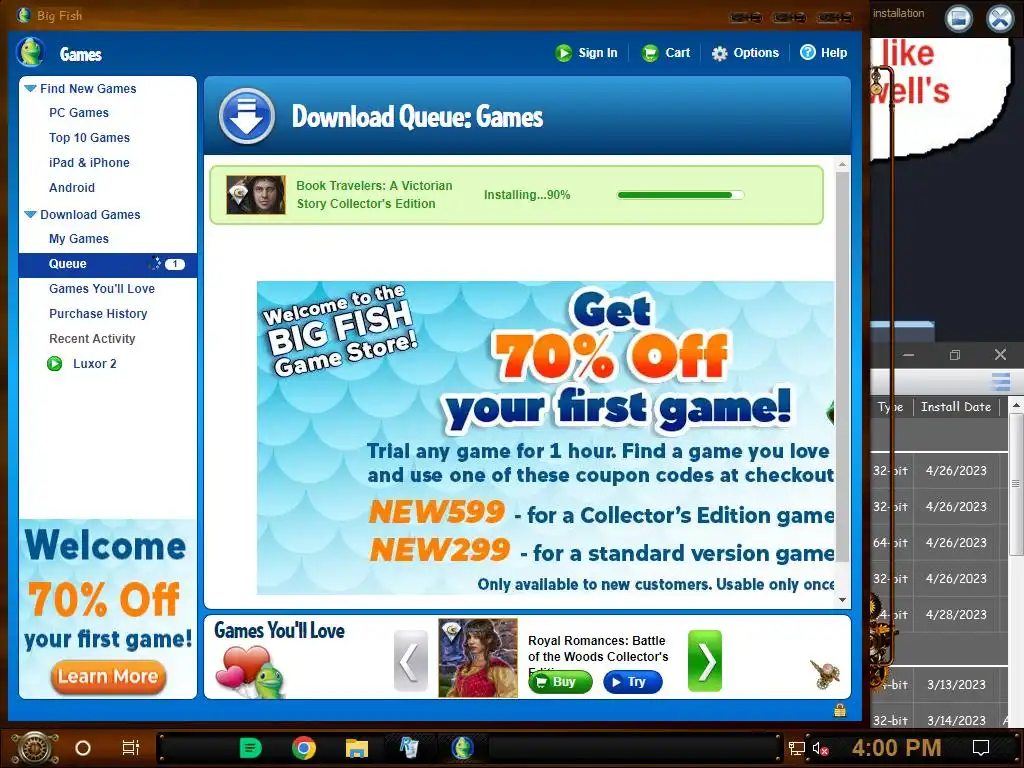Click the green play icon next to Luxor 2
Viewport: 1024px width, 768px height.
coord(55,364)
